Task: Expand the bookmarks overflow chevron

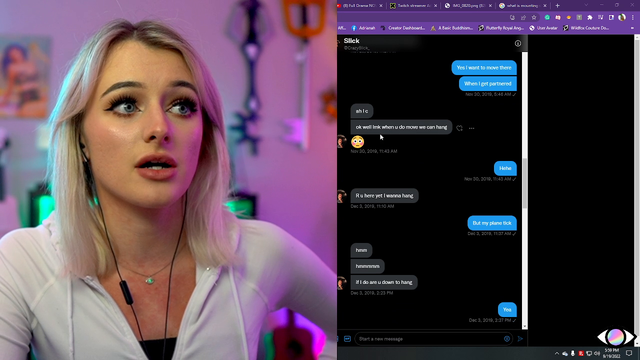Action: [x=632, y=28]
